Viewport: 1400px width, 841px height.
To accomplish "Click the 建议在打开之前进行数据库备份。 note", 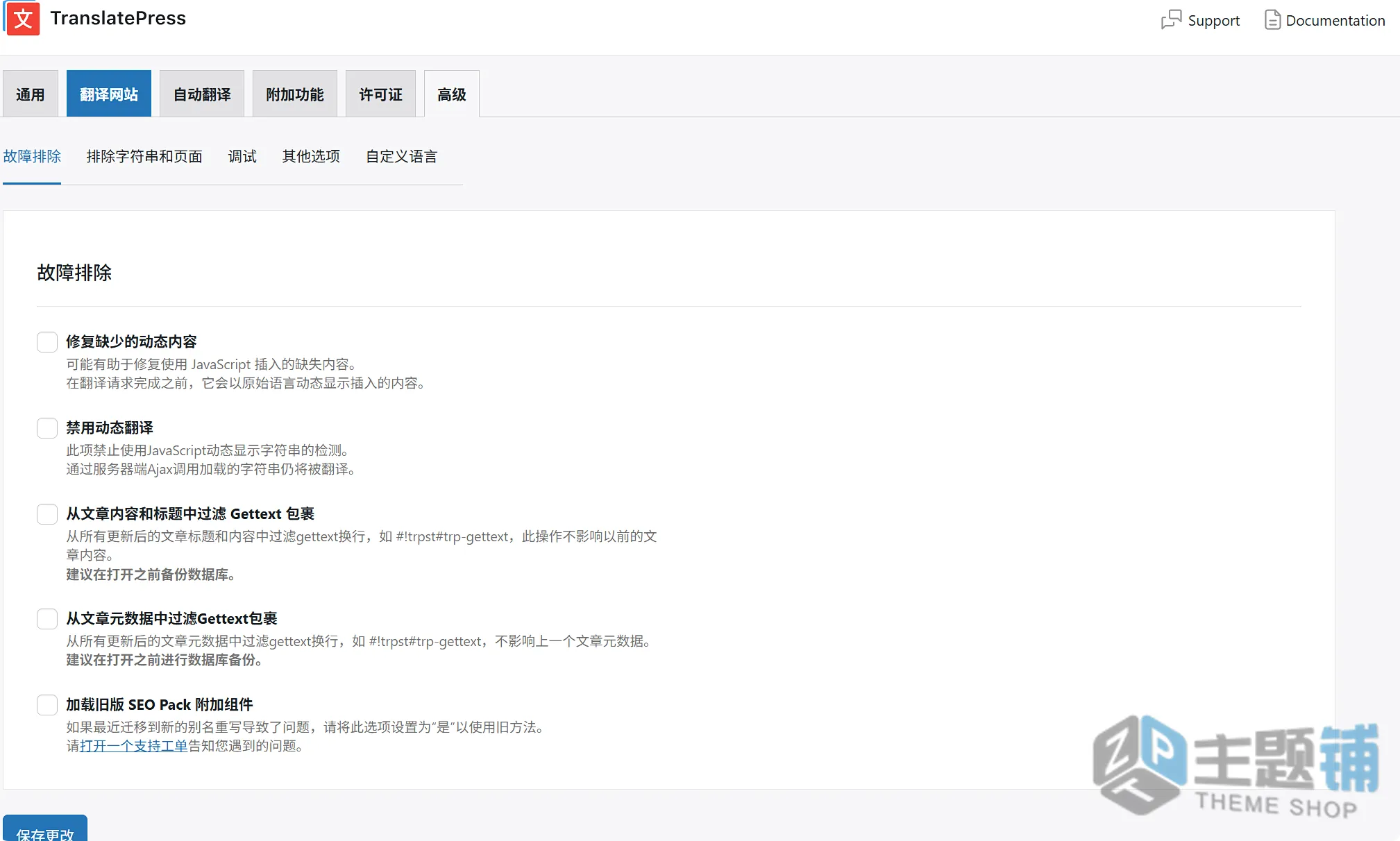I will (166, 660).
